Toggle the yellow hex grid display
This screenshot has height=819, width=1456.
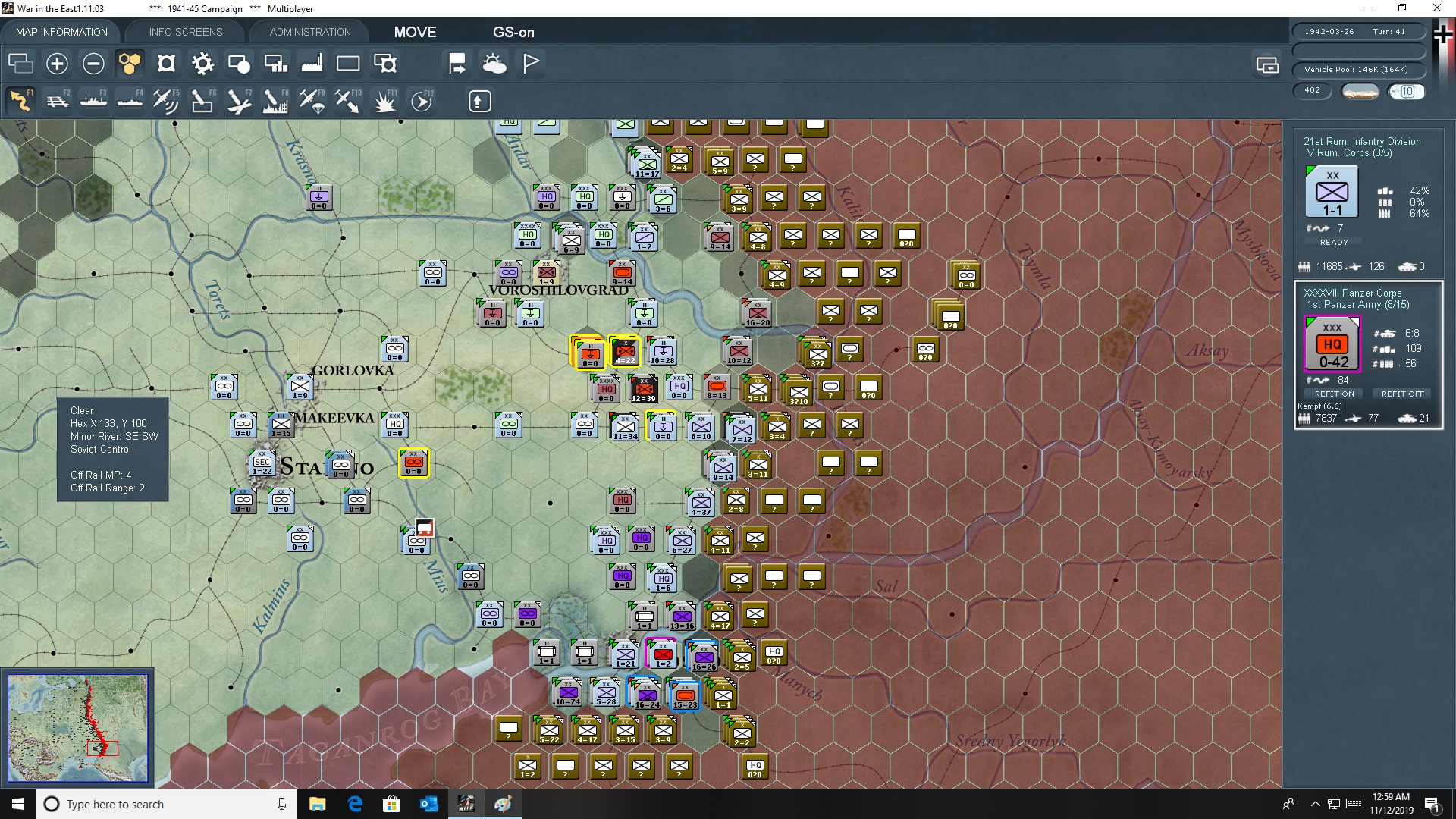tap(130, 64)
